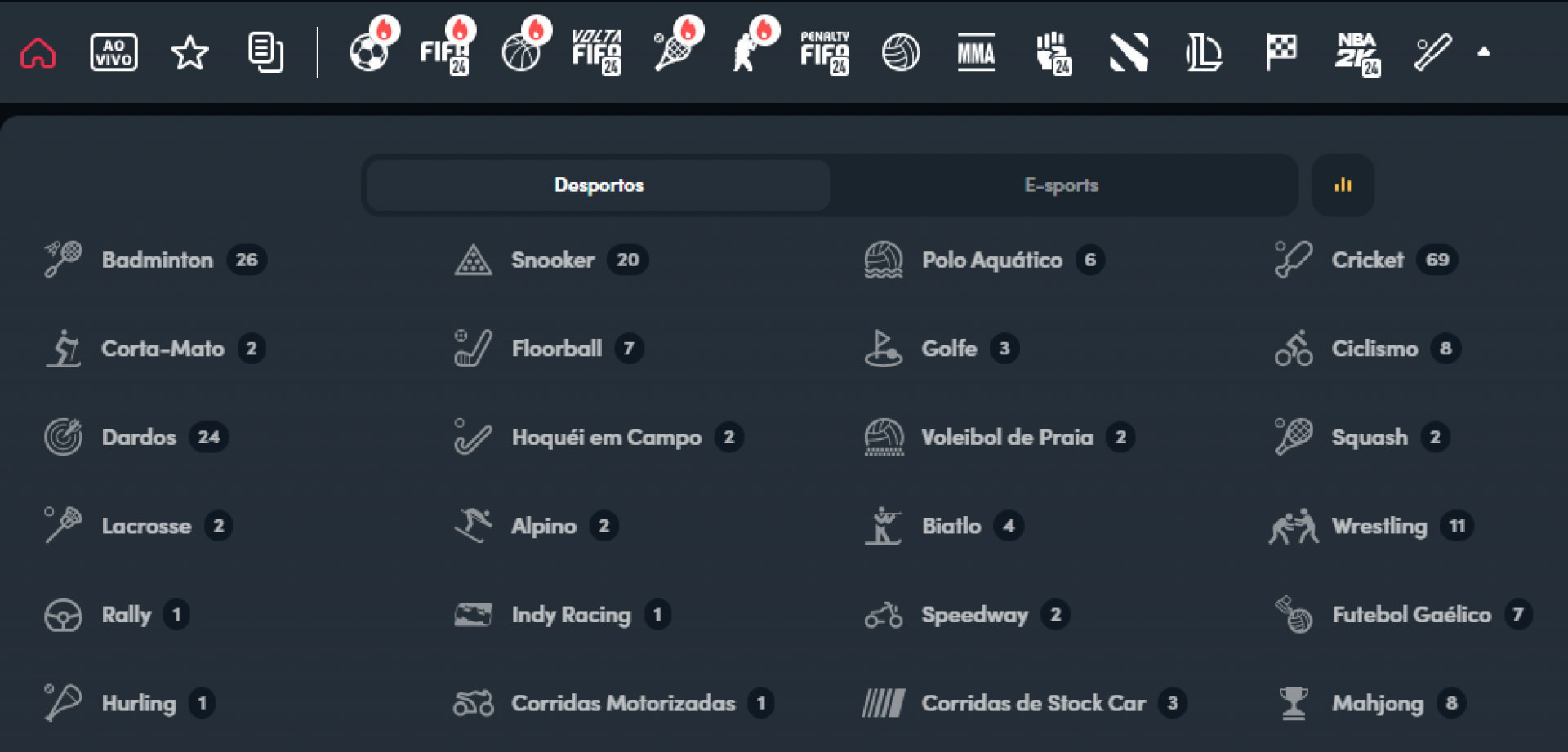The image size is (1568, 752).
Task: Open the Ao Vivo live section
Action: (114, 53)
